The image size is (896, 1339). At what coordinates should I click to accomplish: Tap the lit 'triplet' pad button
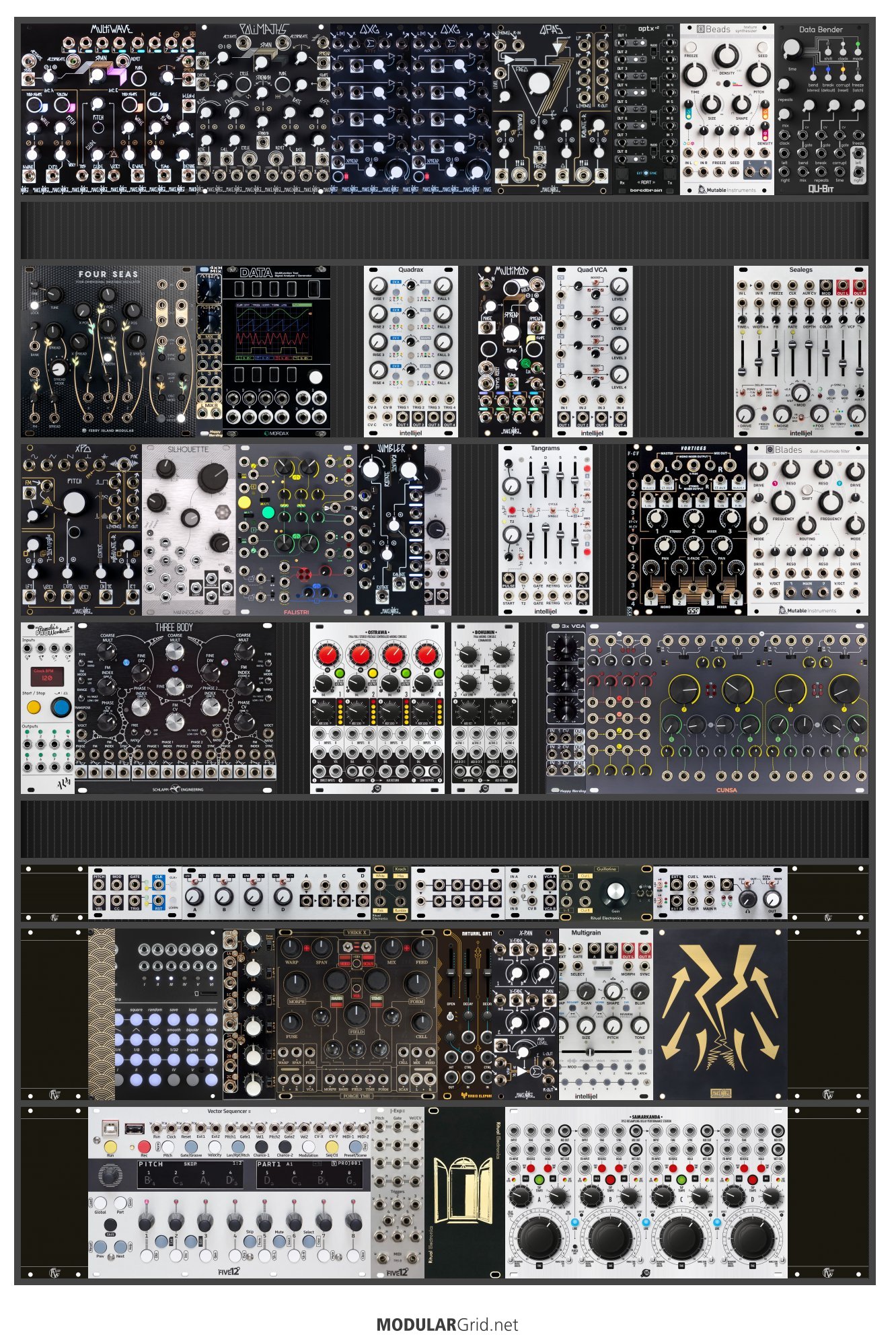[x=192, y=1060]
